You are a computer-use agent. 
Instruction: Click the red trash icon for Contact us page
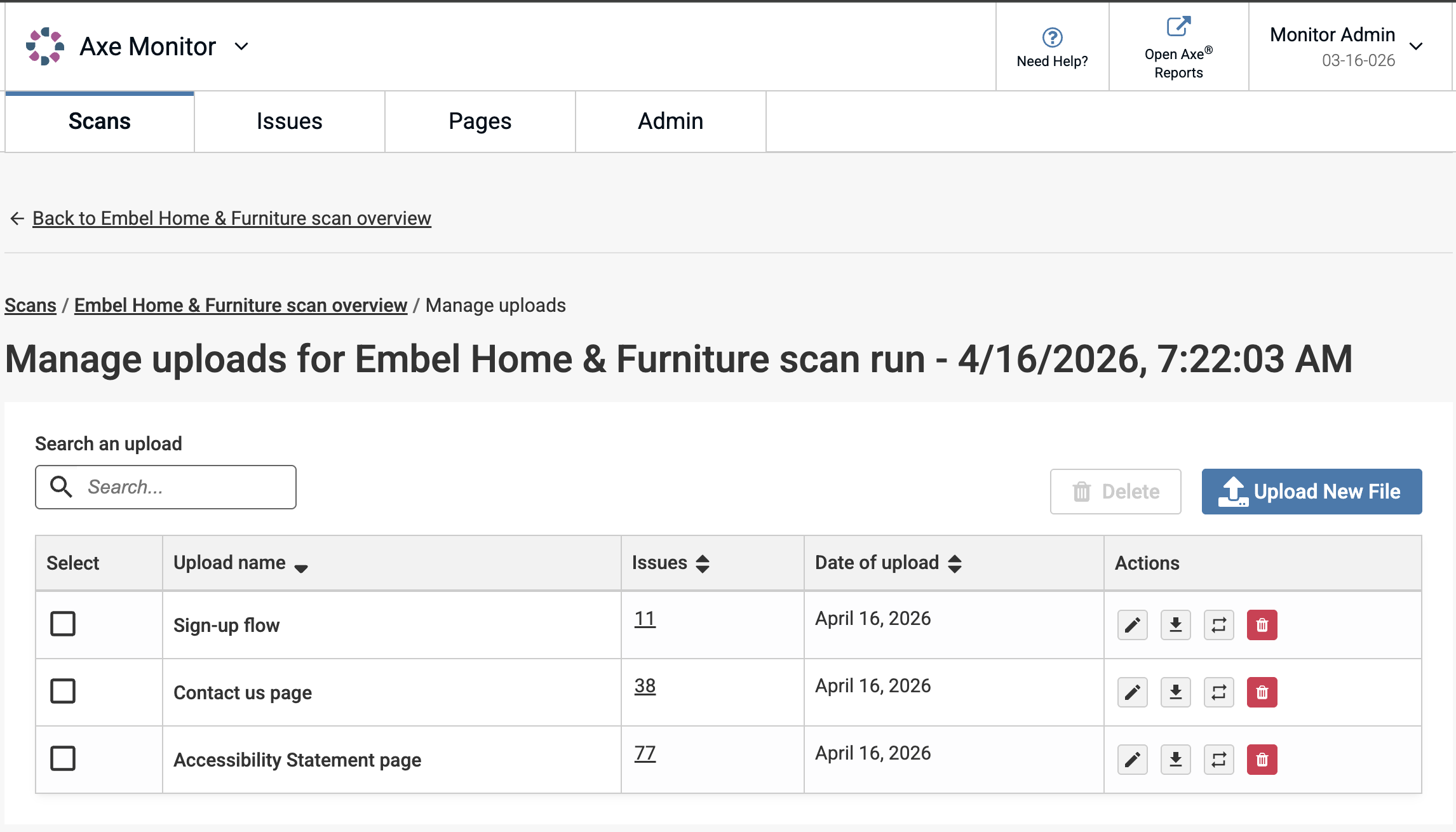pos(1262,692)
